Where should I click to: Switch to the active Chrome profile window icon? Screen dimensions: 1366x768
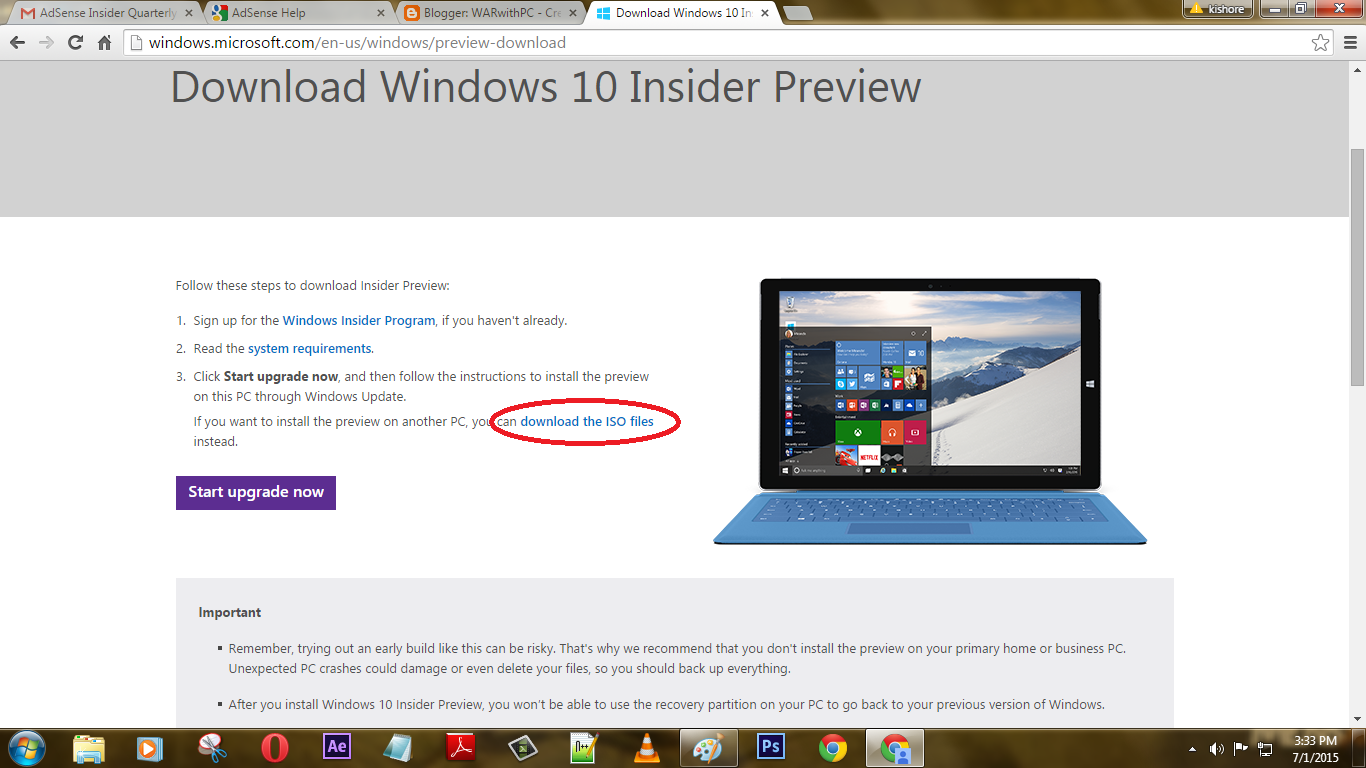pos(895,748)
